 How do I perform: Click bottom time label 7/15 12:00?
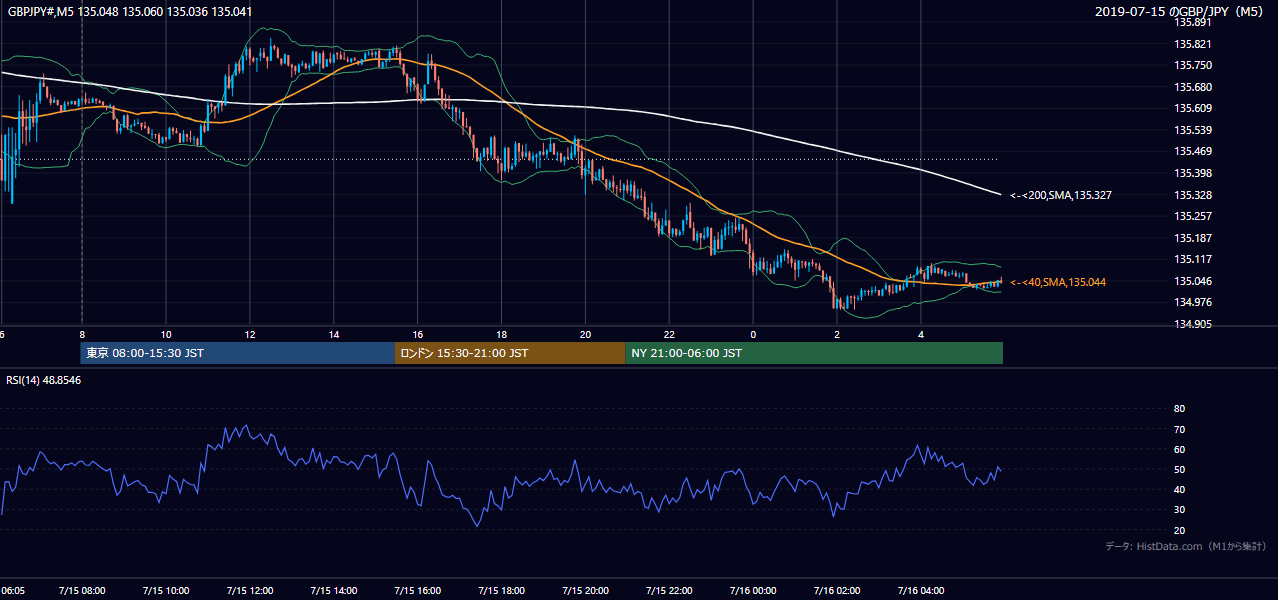pyautogui.click(x=250, y=590)
